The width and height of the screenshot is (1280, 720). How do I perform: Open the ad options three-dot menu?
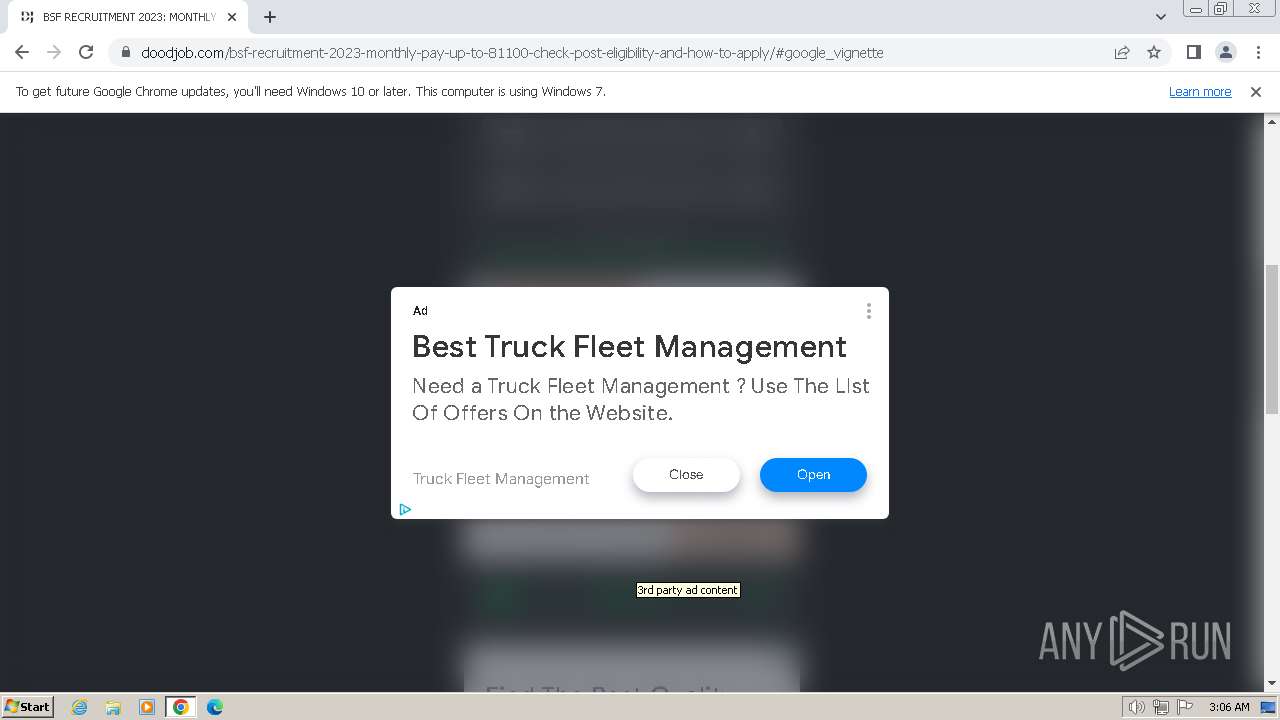click(869, 311)
